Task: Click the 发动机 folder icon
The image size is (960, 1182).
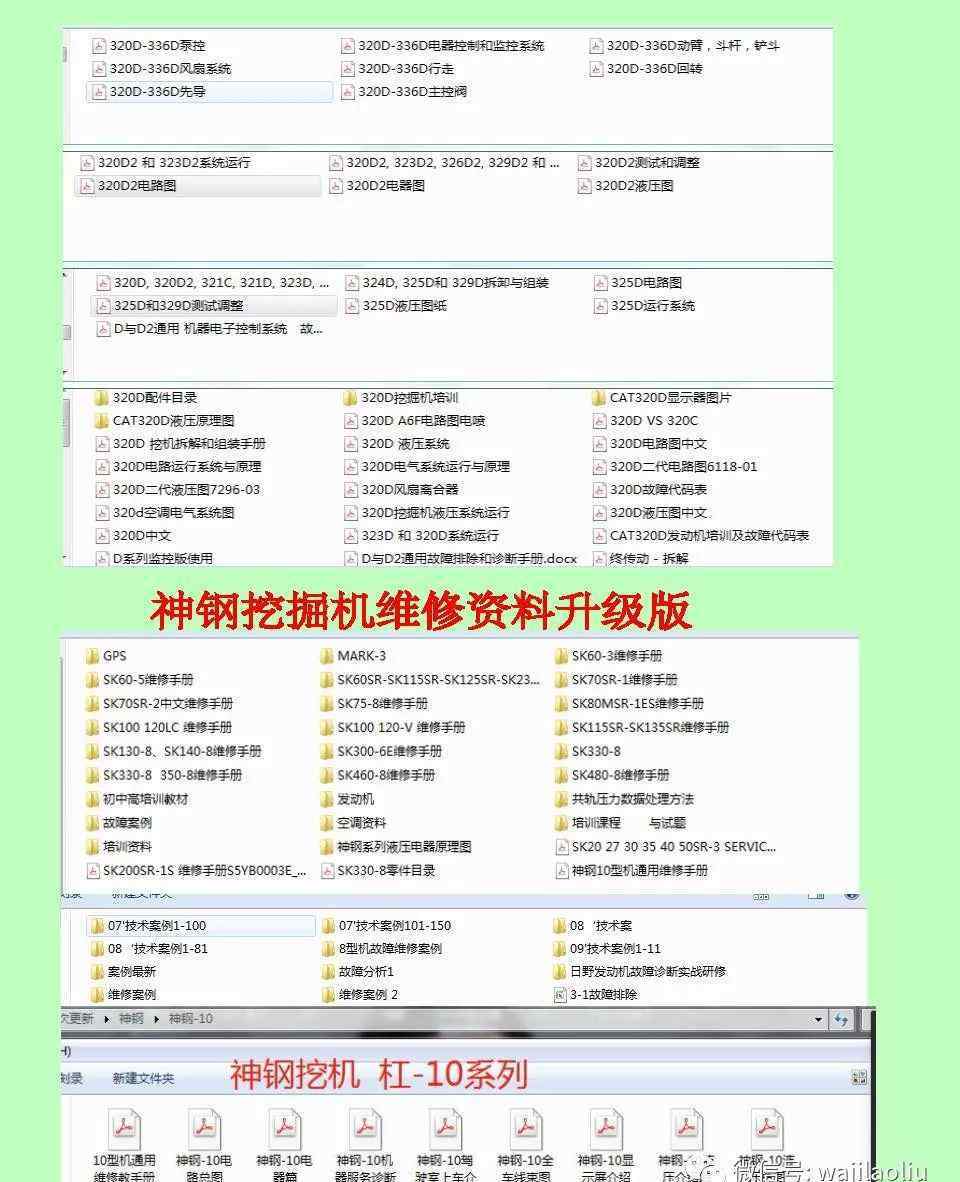Action: (326, 799)
